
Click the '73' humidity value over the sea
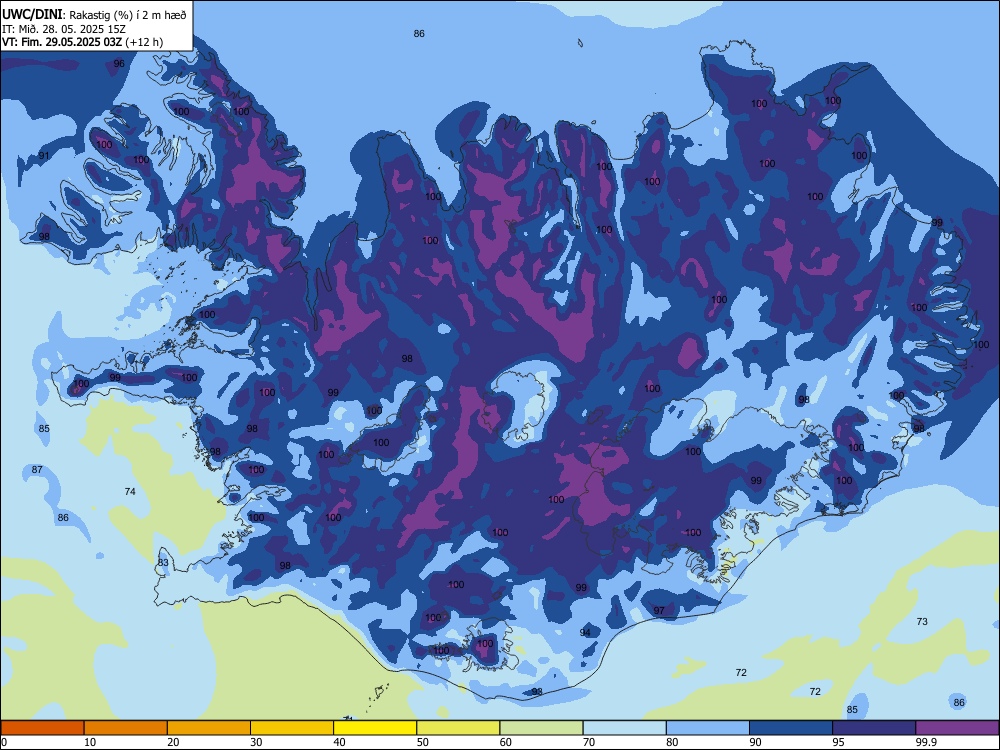[x=922, y=621]
